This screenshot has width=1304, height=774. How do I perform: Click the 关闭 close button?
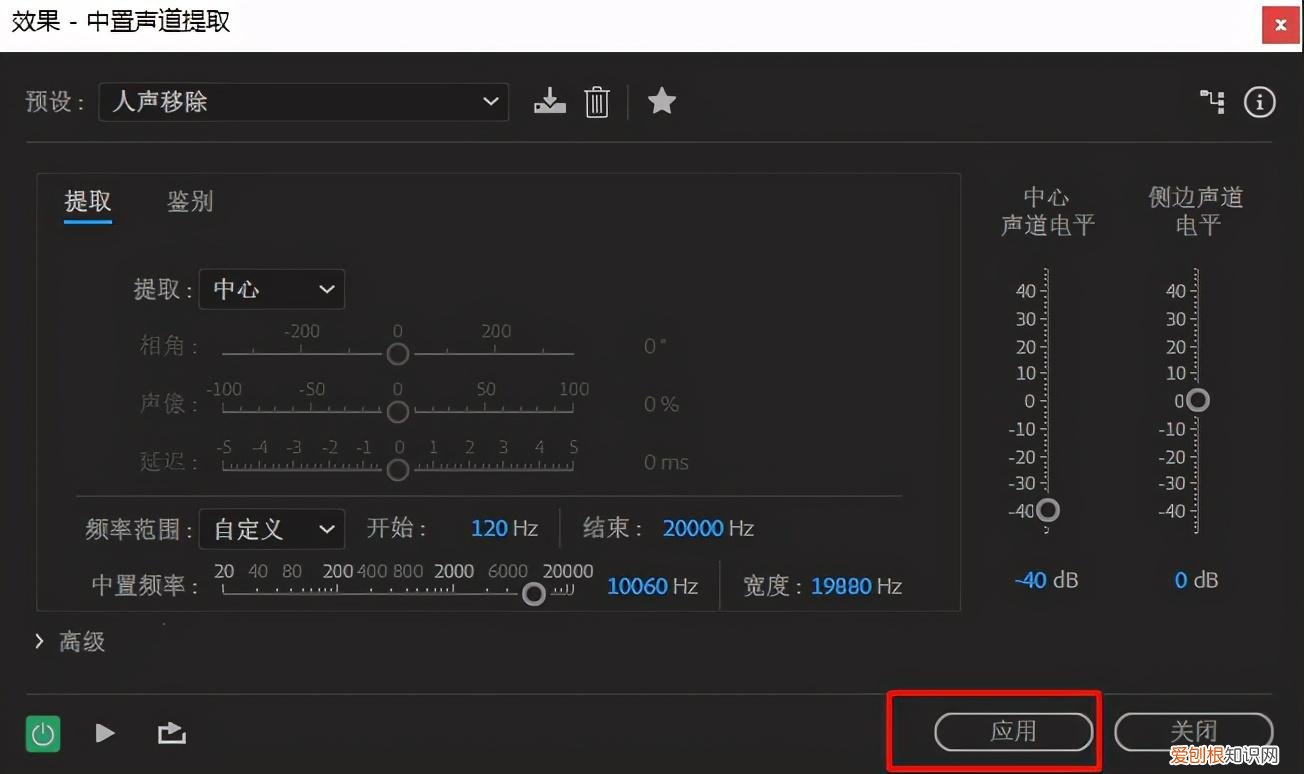pyautogui.click(x=1194, y=731)
